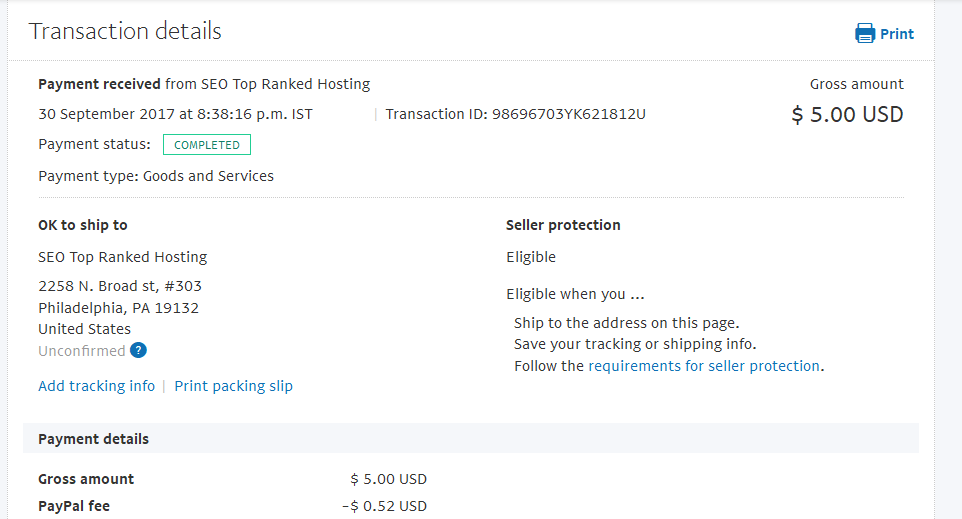Click the Transaction details page heading
962x519 pixels.
[x=125, y=31]
